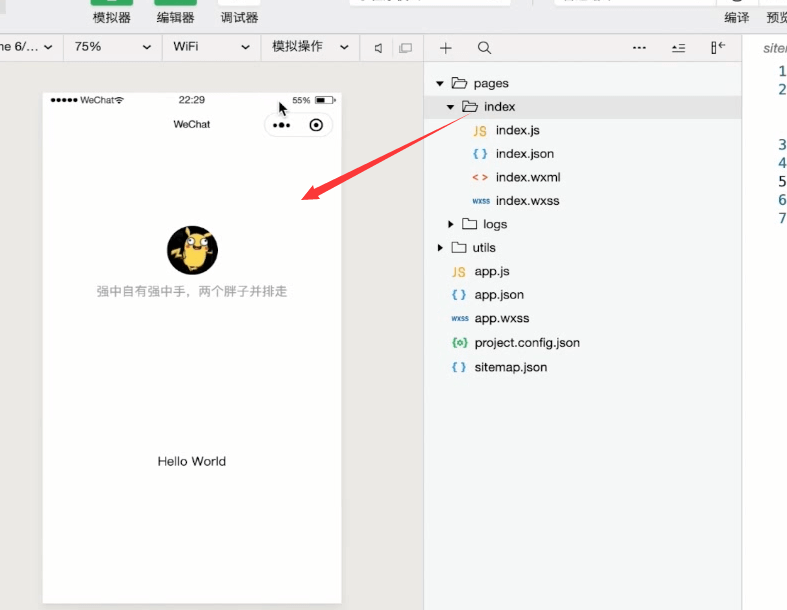
Task: Click the braces icon beside app.json
Action: (459, 295)
